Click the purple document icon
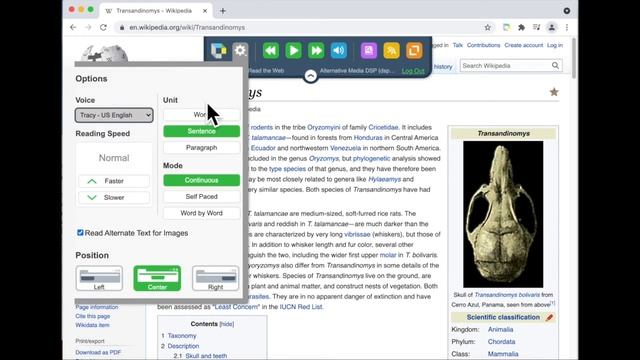The image size is (640, 360). [369, 51]
